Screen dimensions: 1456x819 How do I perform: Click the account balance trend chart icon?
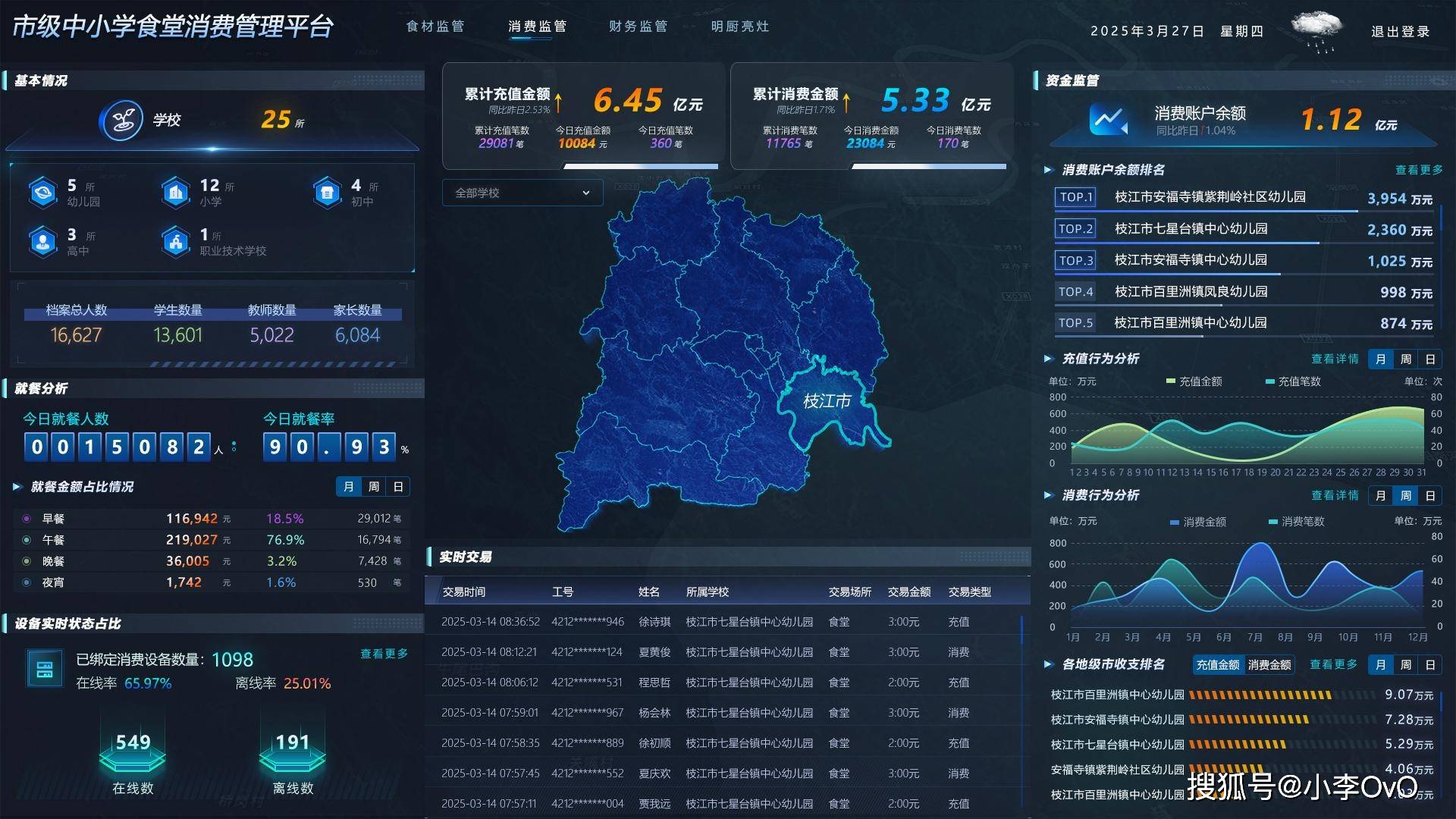coord(1108,119)
